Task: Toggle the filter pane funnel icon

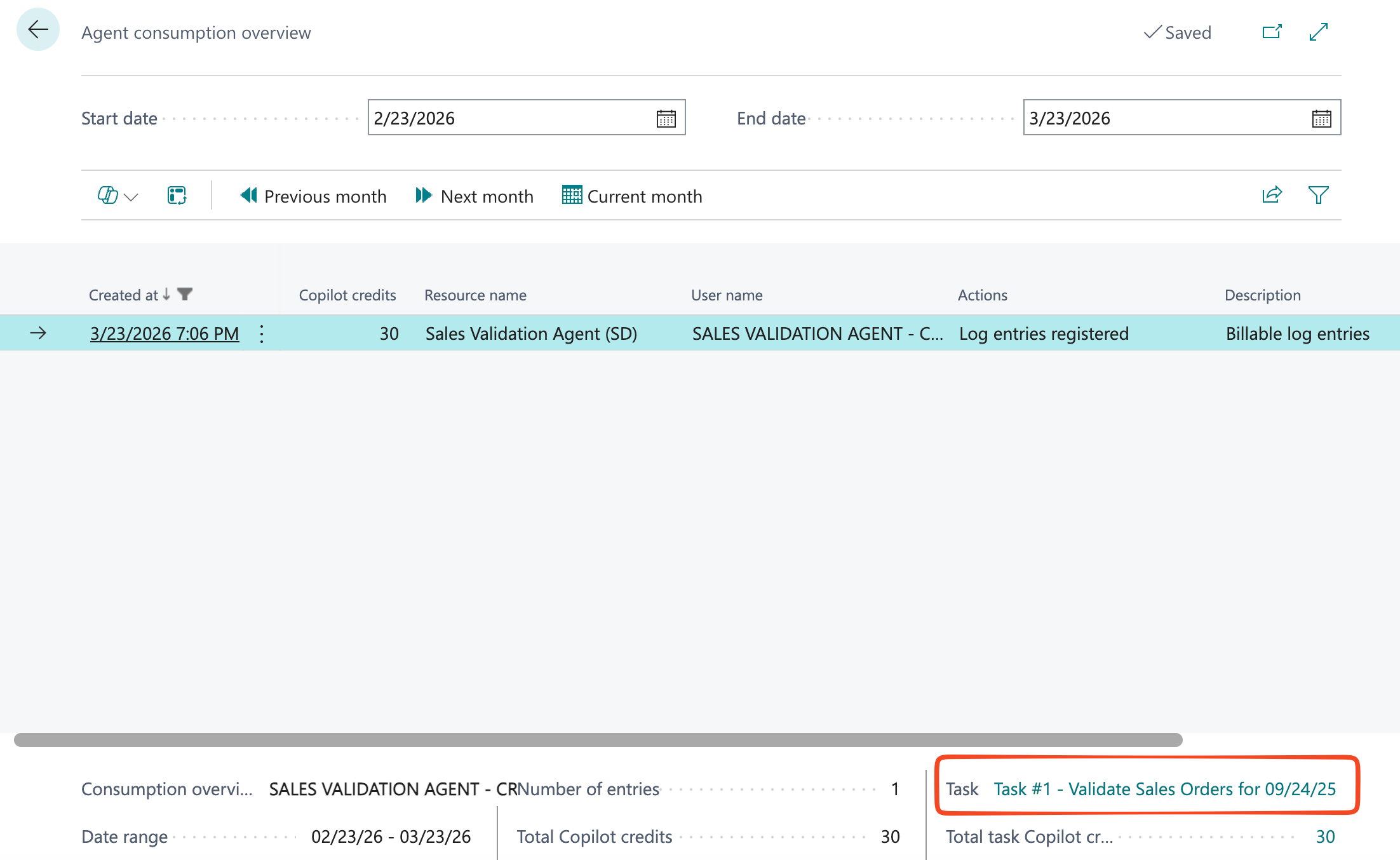Action: pyautogui.click(x=1318, y=195)
